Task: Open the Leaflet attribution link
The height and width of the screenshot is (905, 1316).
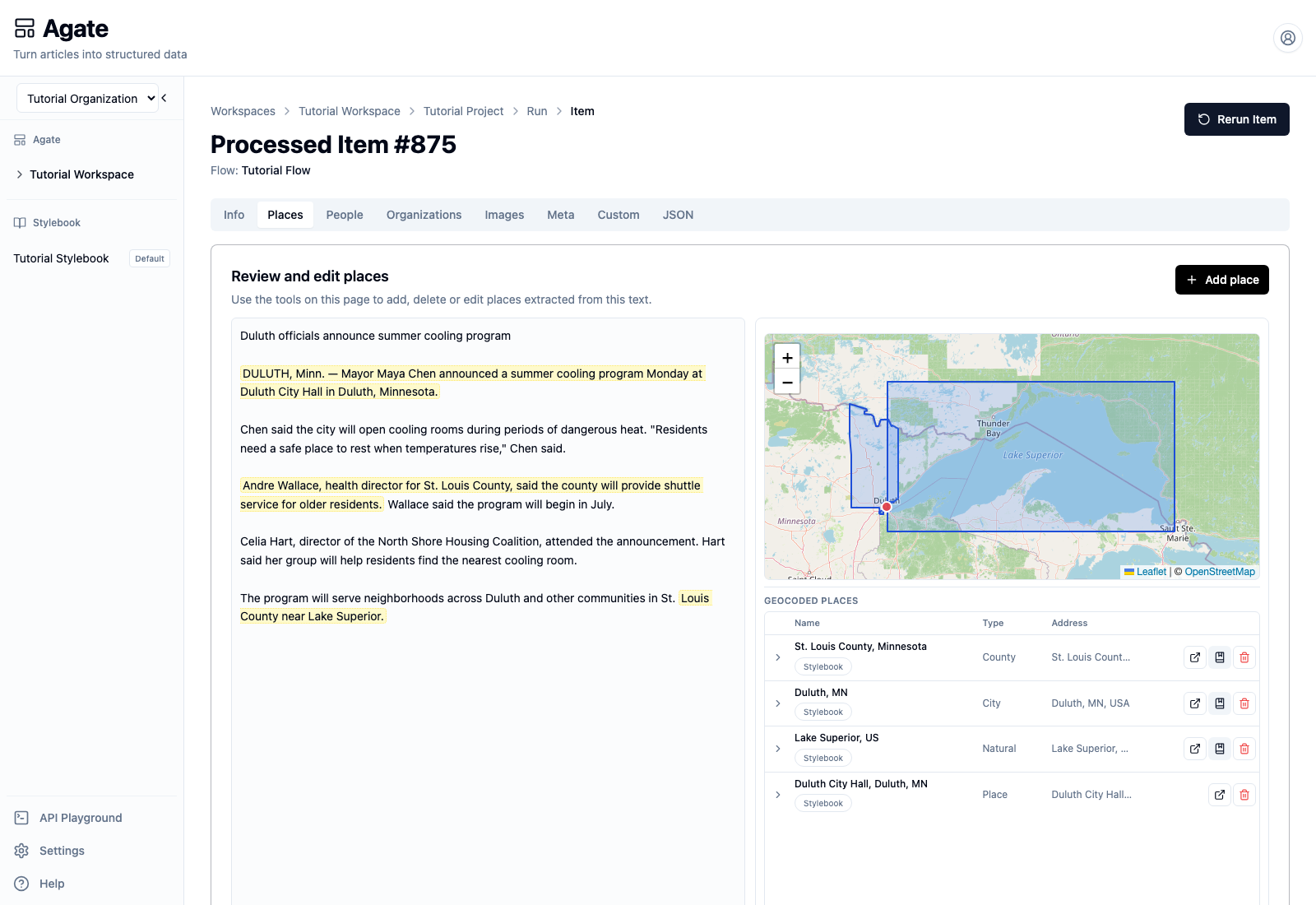Action: click(x=1151, y=572)
